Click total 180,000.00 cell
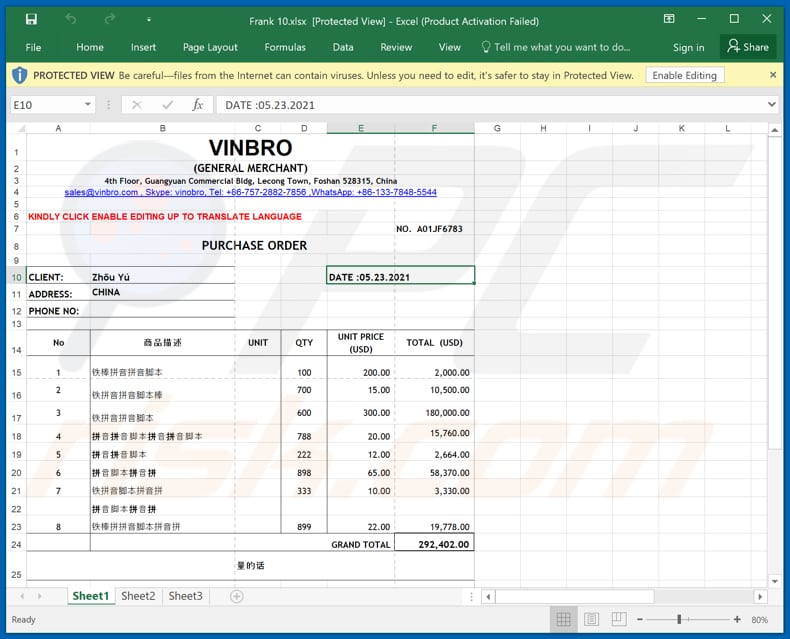The image size is (790, 639). point(435,413)
